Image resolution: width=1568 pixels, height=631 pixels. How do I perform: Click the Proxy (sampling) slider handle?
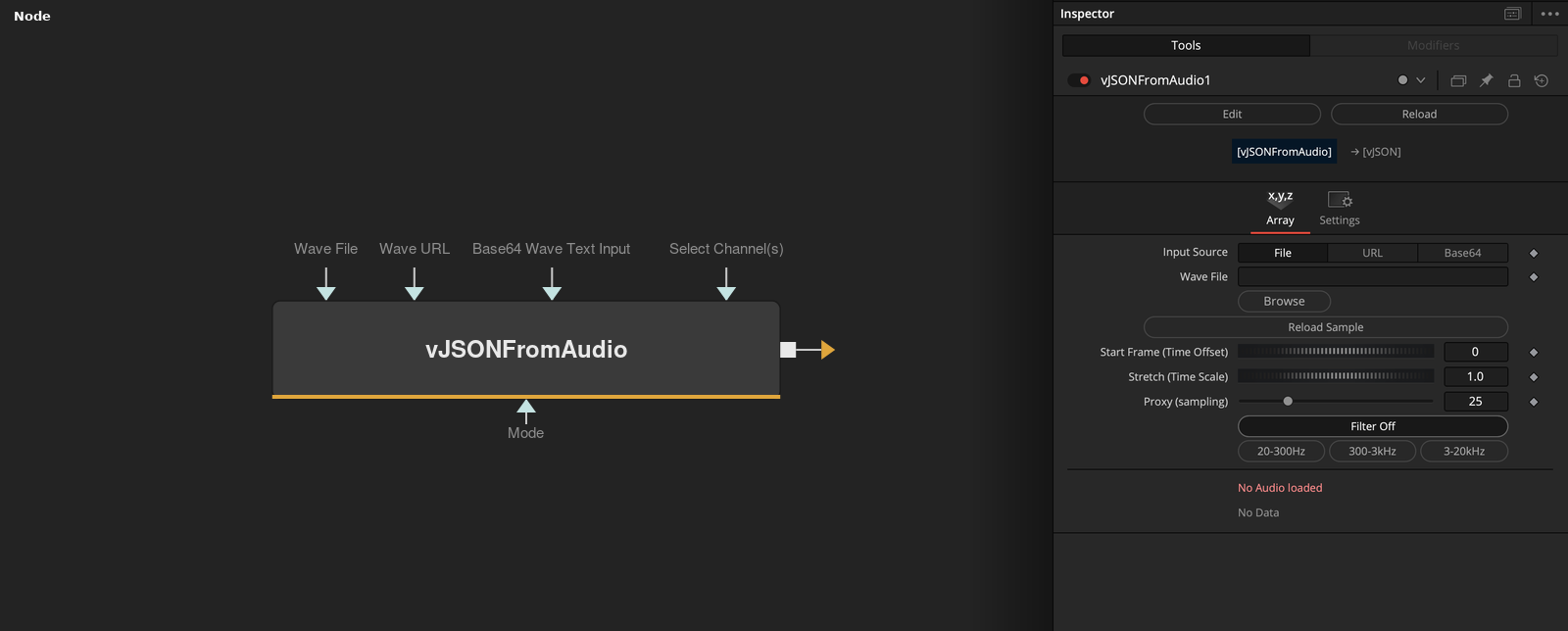1288,401
